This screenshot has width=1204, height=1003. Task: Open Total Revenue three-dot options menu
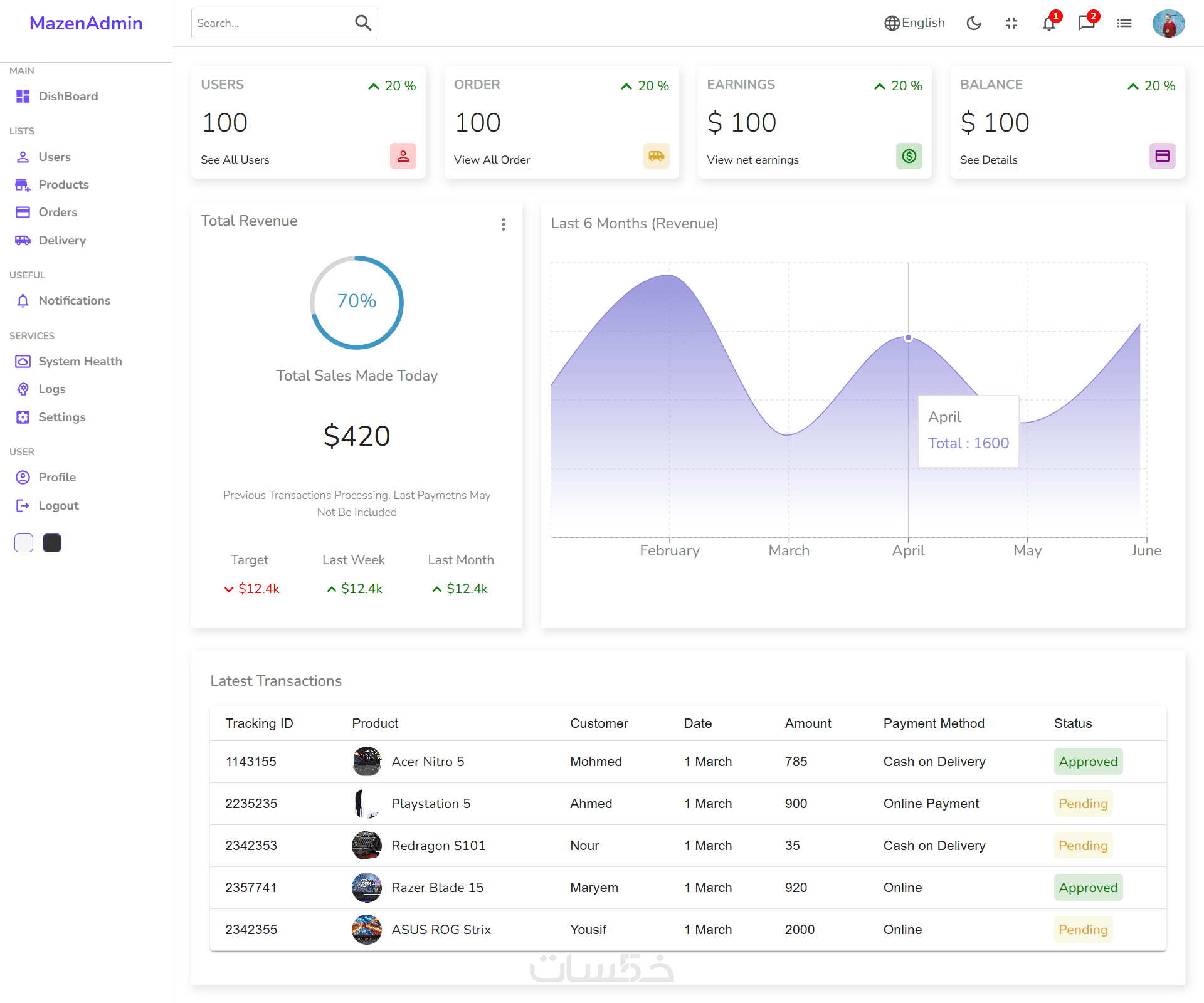pyautogui.click(x=503, y=224)
